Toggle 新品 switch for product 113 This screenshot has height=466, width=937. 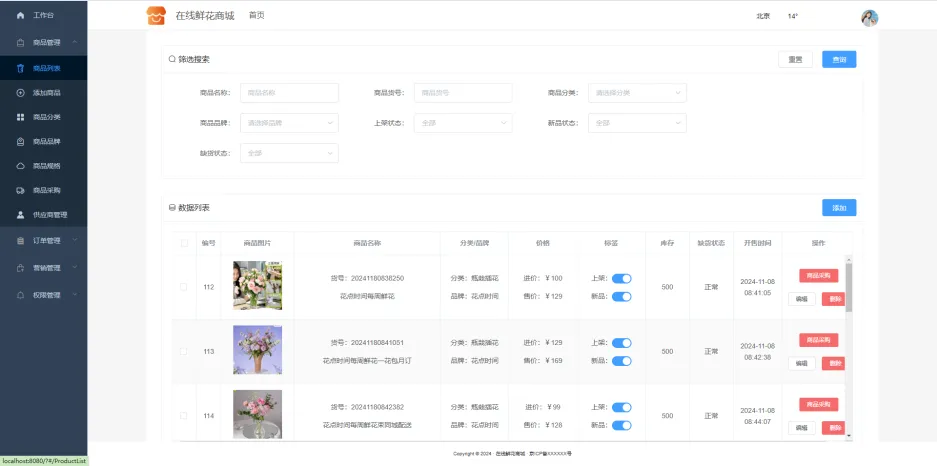[x=621, y=360]
